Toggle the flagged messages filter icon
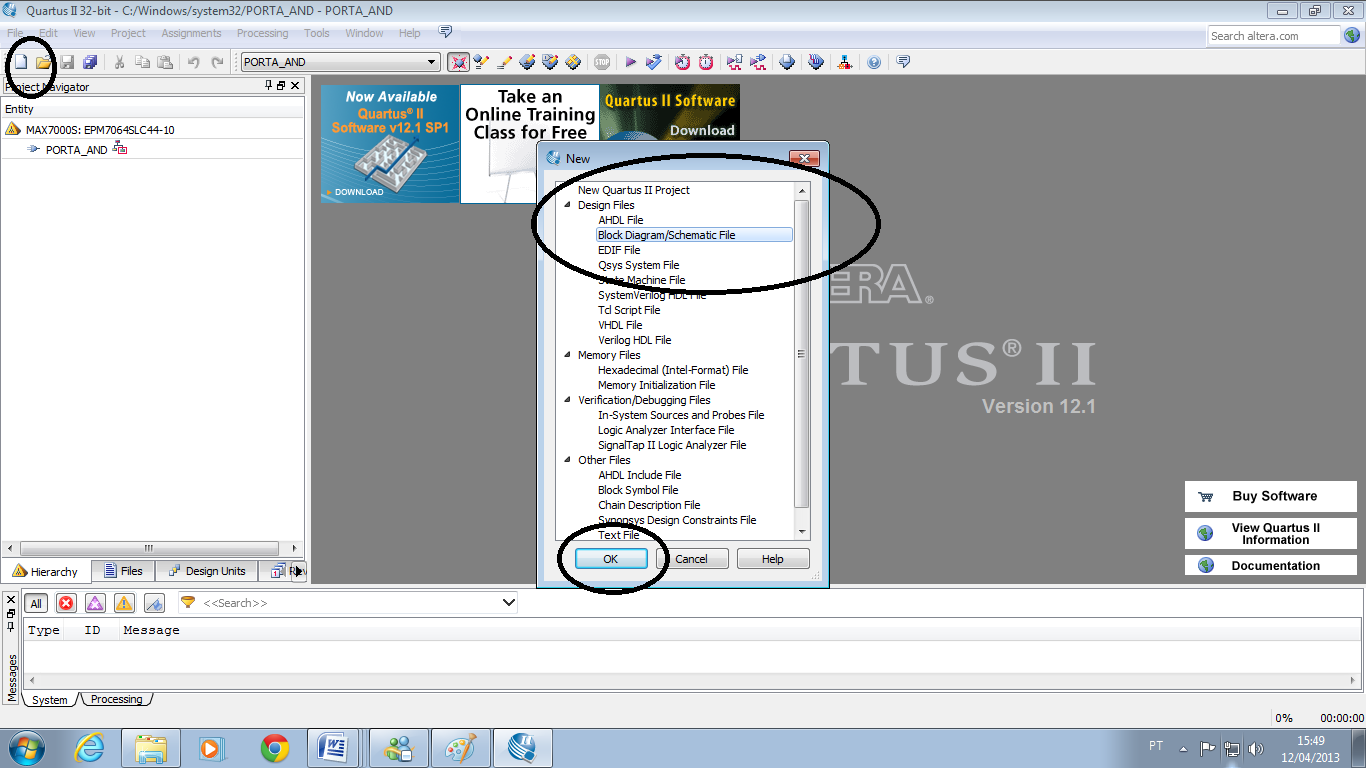 tap(154, 603)
